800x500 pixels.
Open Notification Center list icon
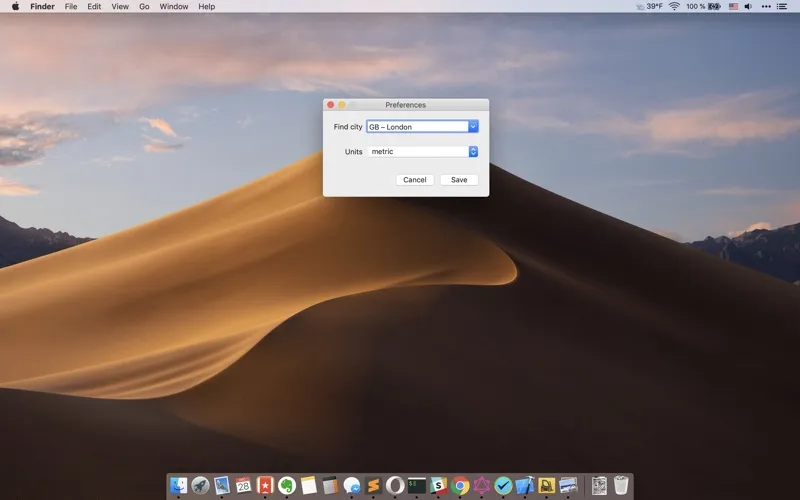(x=782, y=6)
